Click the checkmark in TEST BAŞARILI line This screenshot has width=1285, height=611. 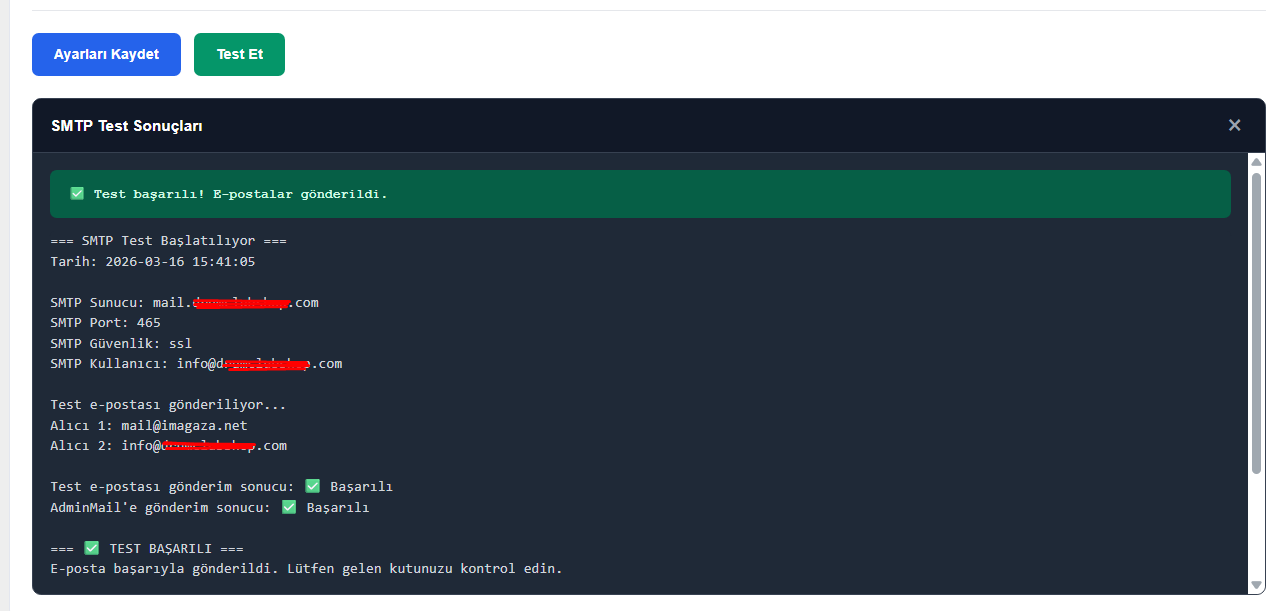tap(92, 549)
